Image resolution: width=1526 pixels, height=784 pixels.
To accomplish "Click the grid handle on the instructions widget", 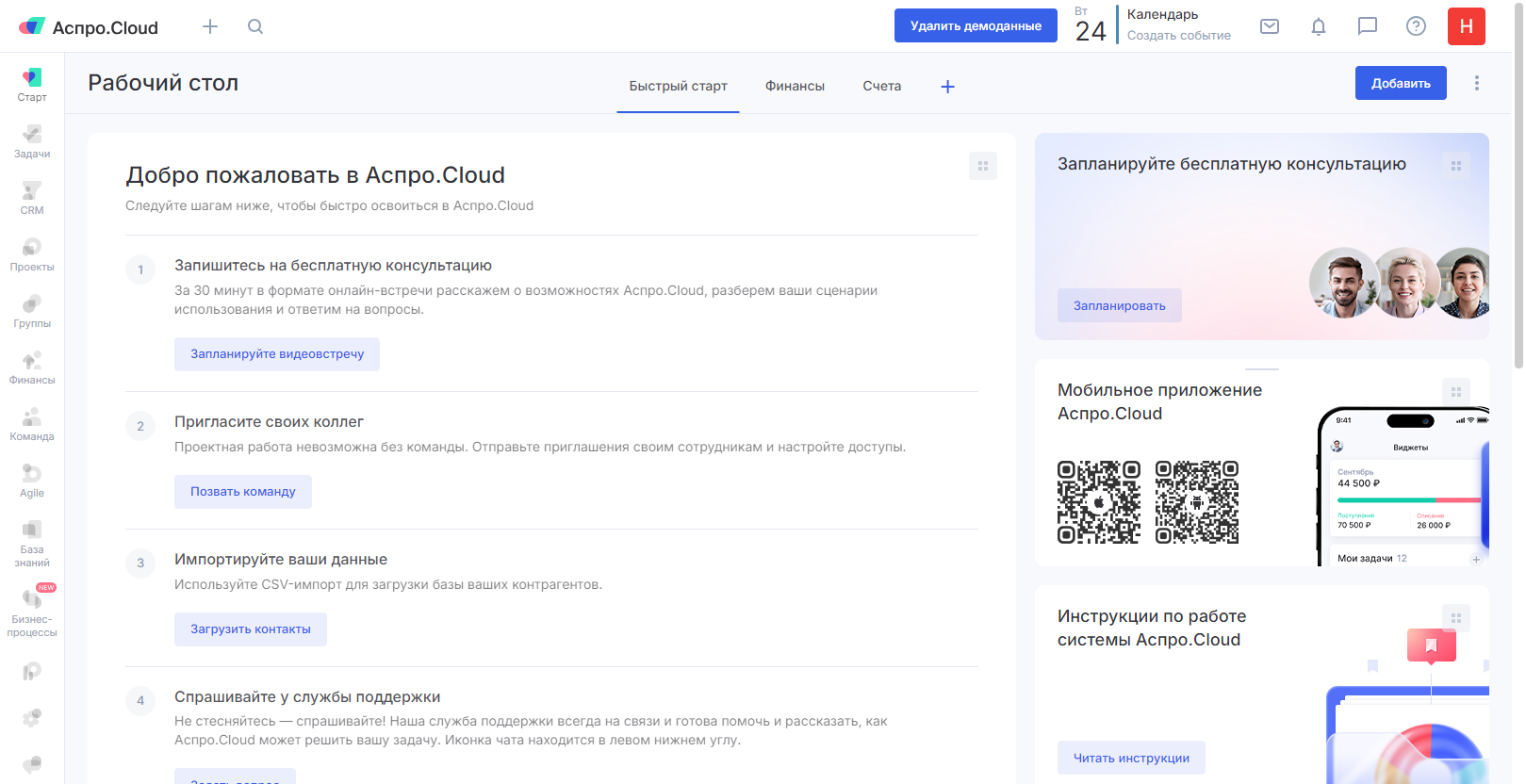I will tap(1456, 618).
